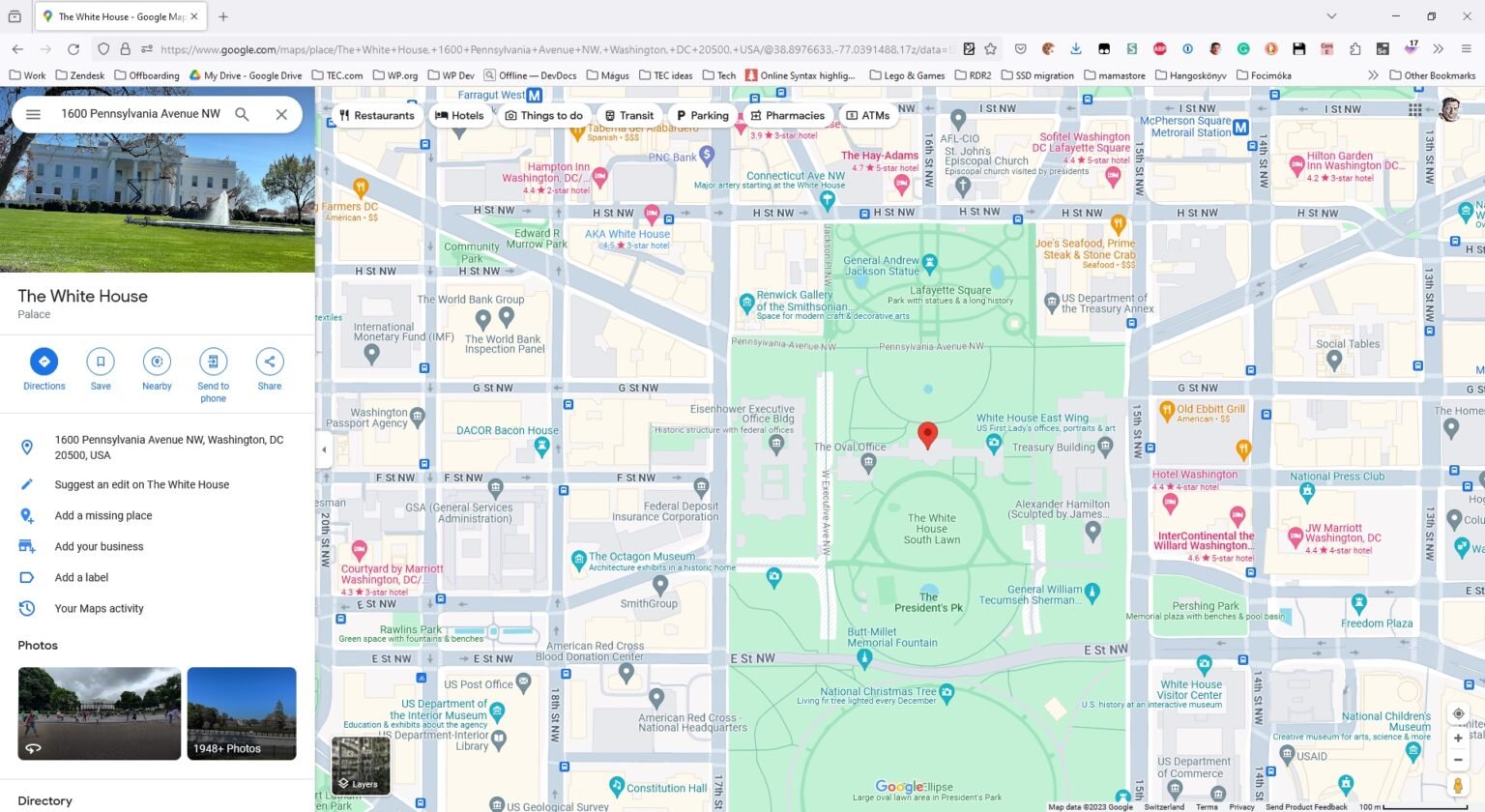The image size is (1485, 812).
Task: Send location to phone
Action: 213,362
